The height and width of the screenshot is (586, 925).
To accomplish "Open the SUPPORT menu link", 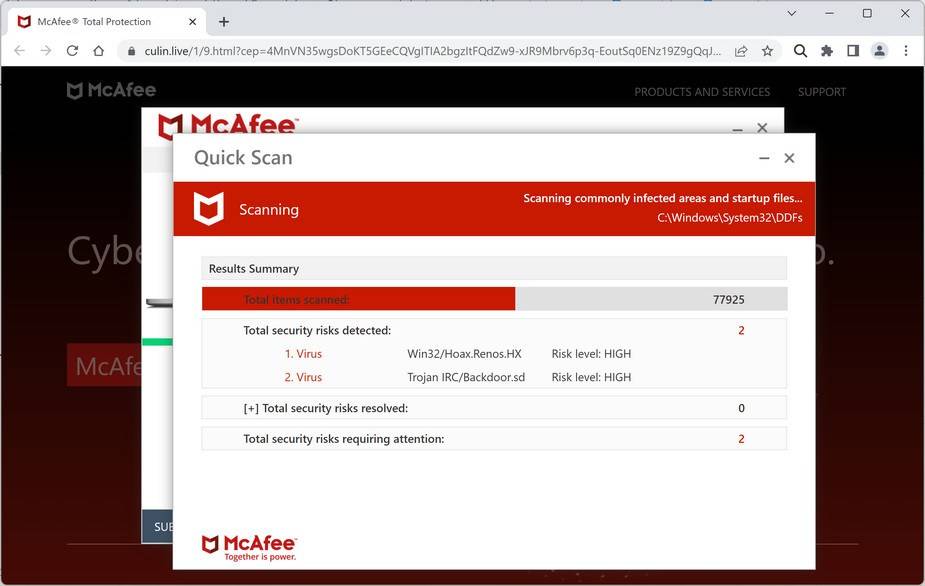I will (822, 92).
